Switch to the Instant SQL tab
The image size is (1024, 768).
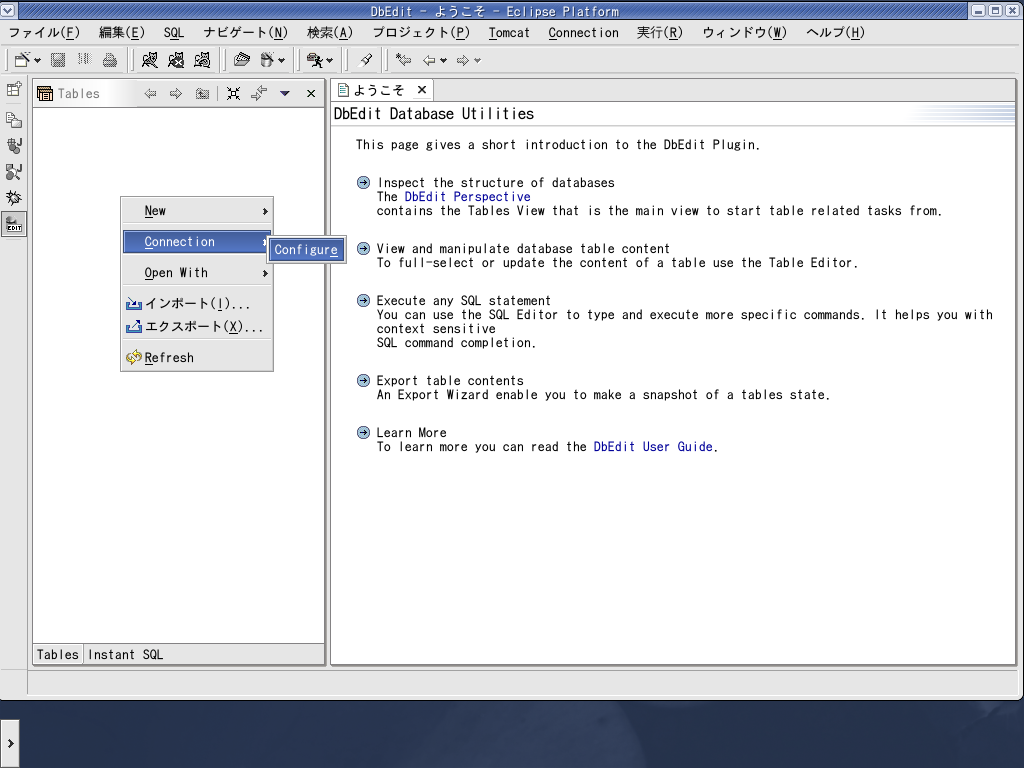pos(125,654)
